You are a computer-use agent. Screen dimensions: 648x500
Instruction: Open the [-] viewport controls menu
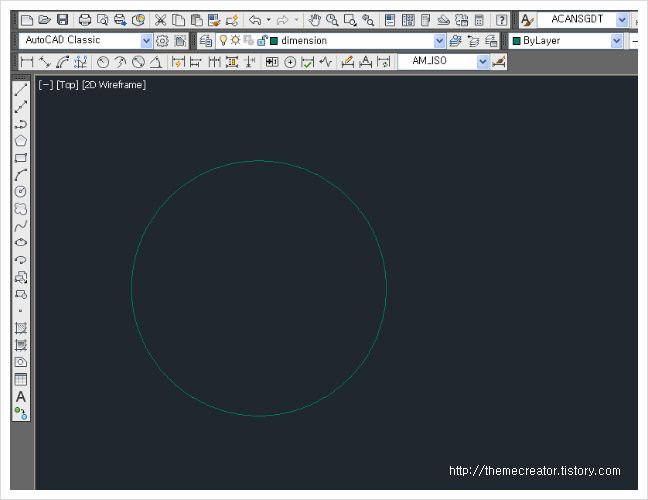(x=45, y=85)
